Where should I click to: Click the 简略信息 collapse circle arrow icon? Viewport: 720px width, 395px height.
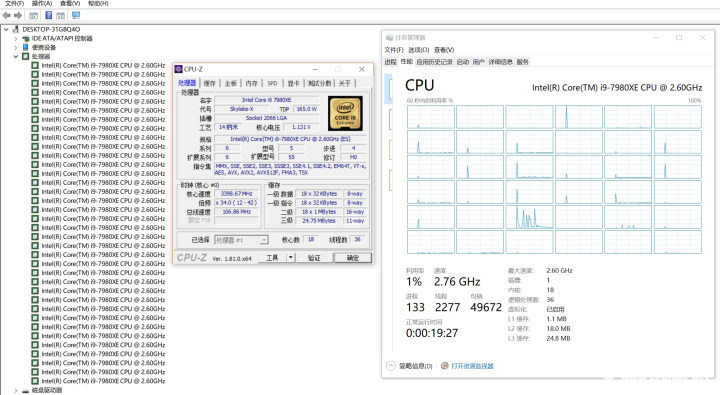coord(391,366)
